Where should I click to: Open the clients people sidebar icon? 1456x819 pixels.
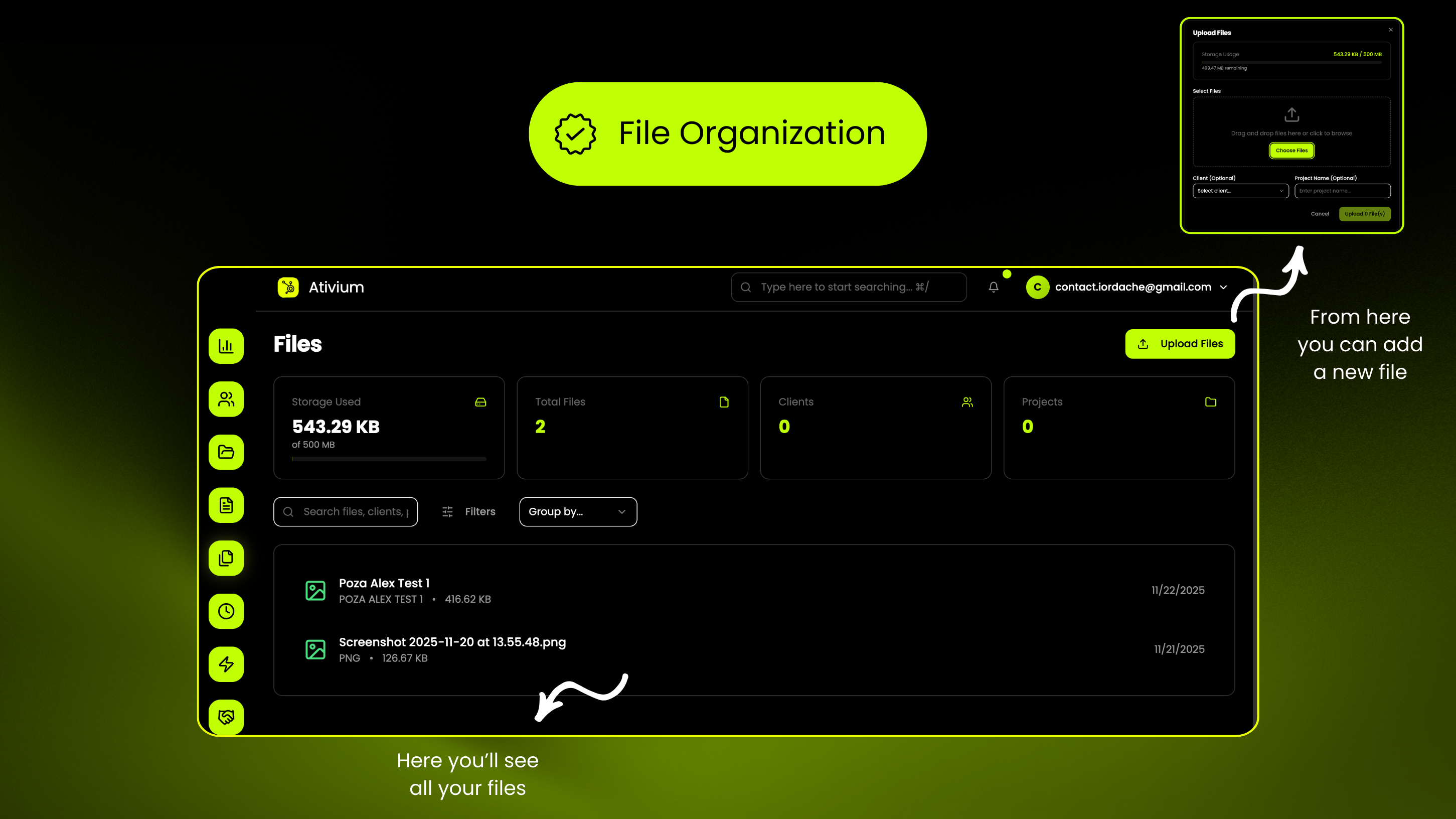click(226, 399)
